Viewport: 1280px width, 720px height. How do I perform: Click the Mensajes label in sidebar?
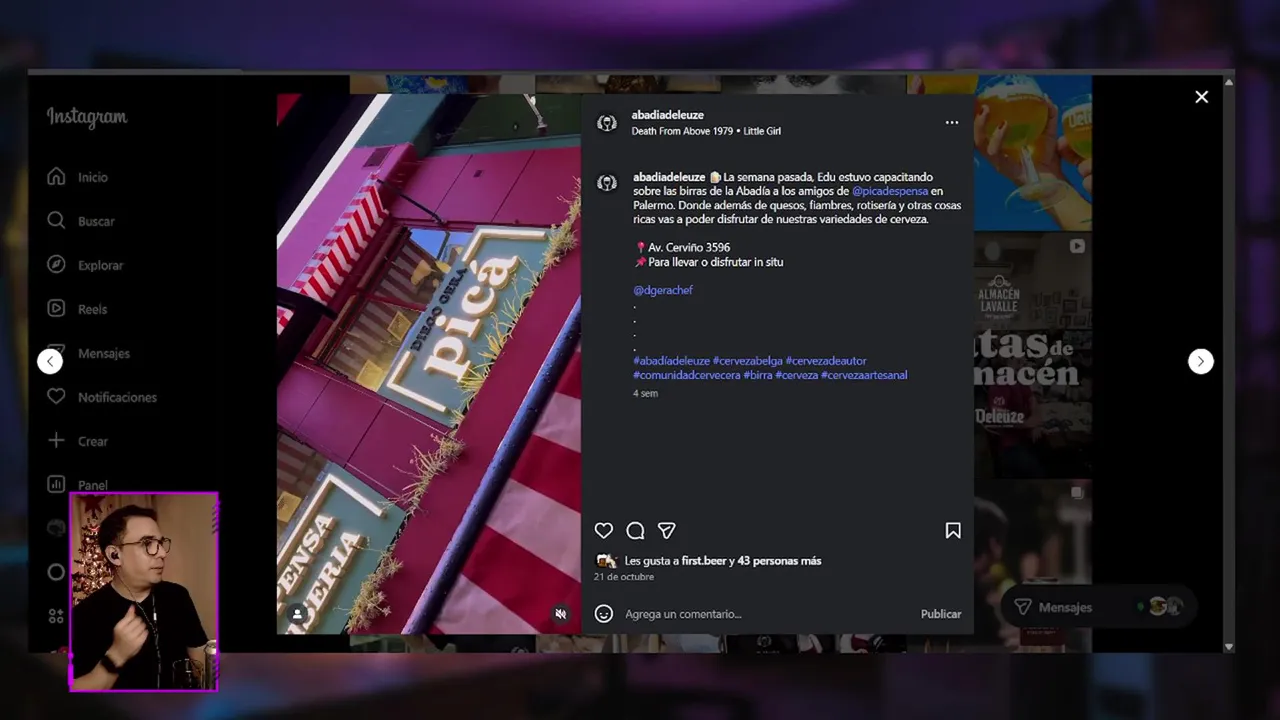click(x=104, y=353)
